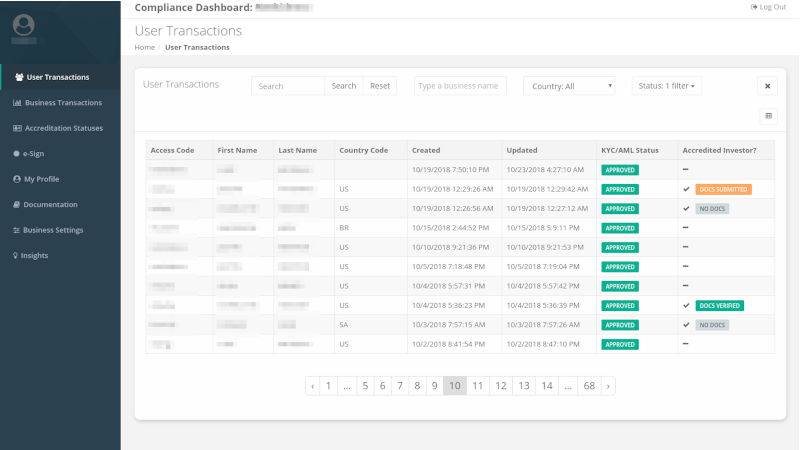This screenshot has width=800, height=450.
Task: Click current page 10 in pagination
Action: [x=455, y=386]
